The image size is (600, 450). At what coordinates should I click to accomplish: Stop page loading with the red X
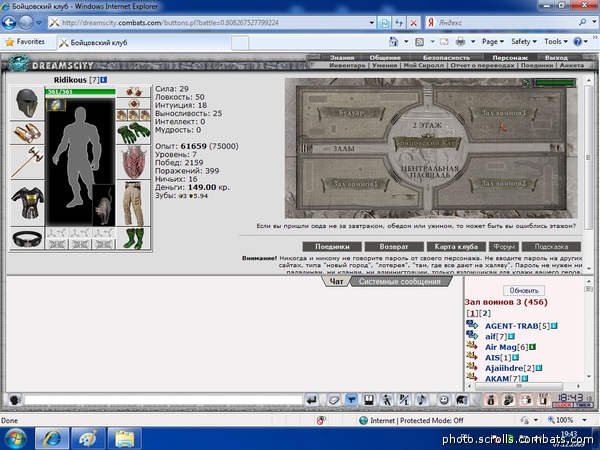413,23
